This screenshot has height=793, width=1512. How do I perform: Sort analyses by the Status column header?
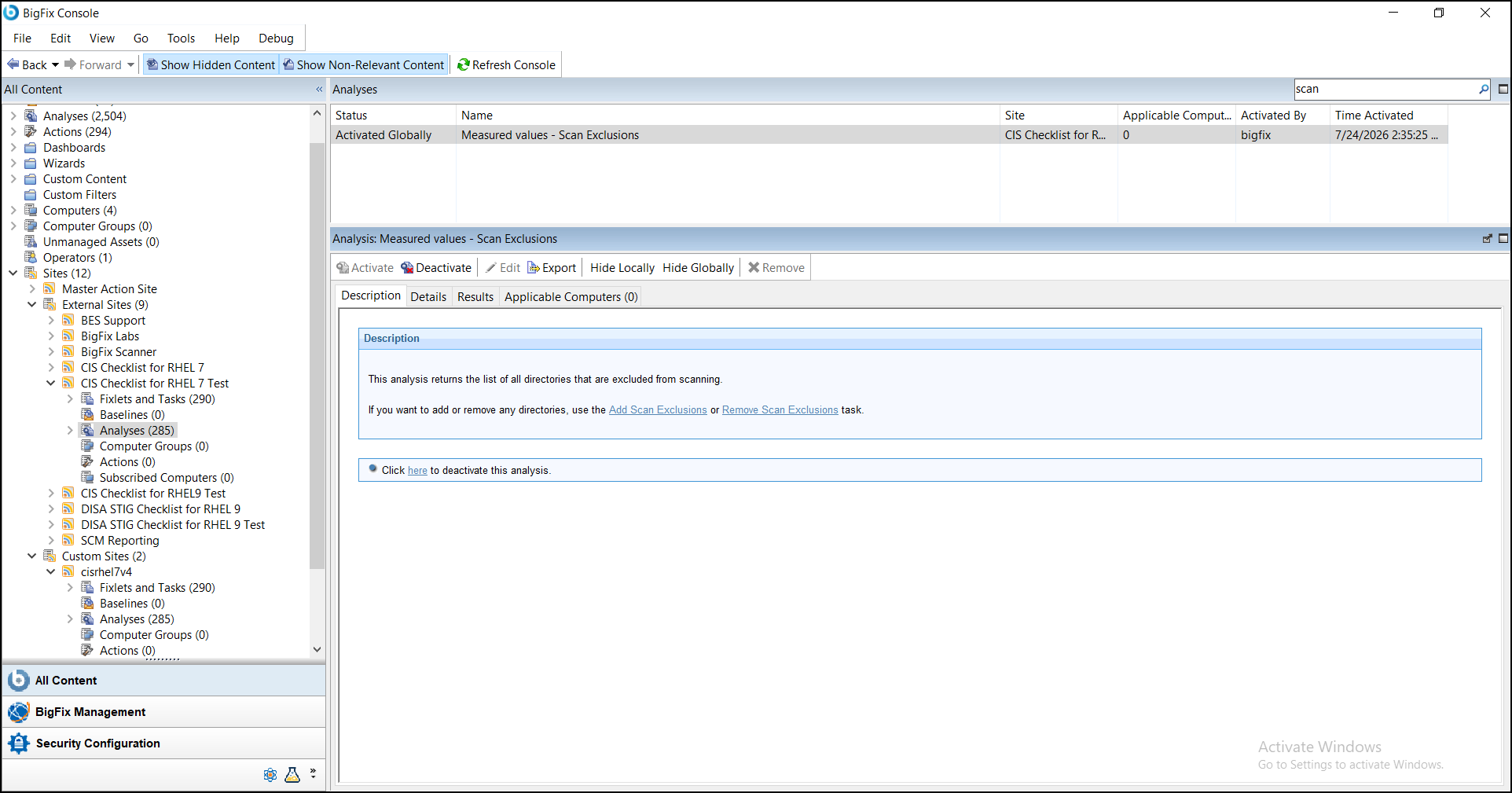(393, 116)
